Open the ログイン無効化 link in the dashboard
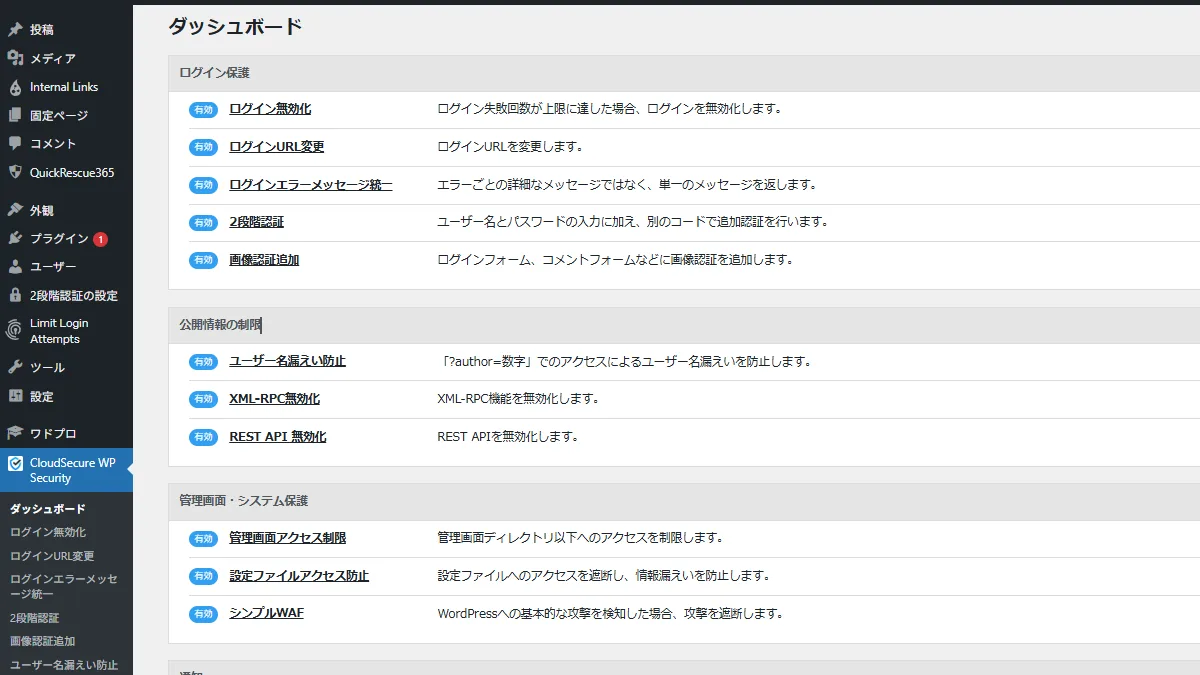The image size is (1200, 675). [x=270, y=109]
